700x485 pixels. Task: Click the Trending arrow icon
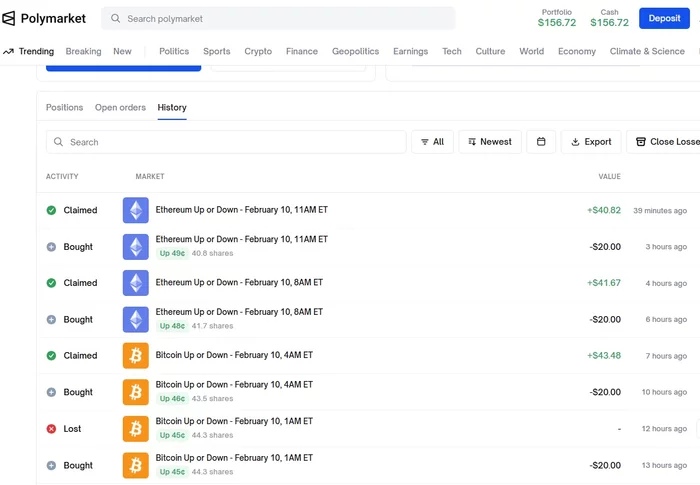[8, 52]
